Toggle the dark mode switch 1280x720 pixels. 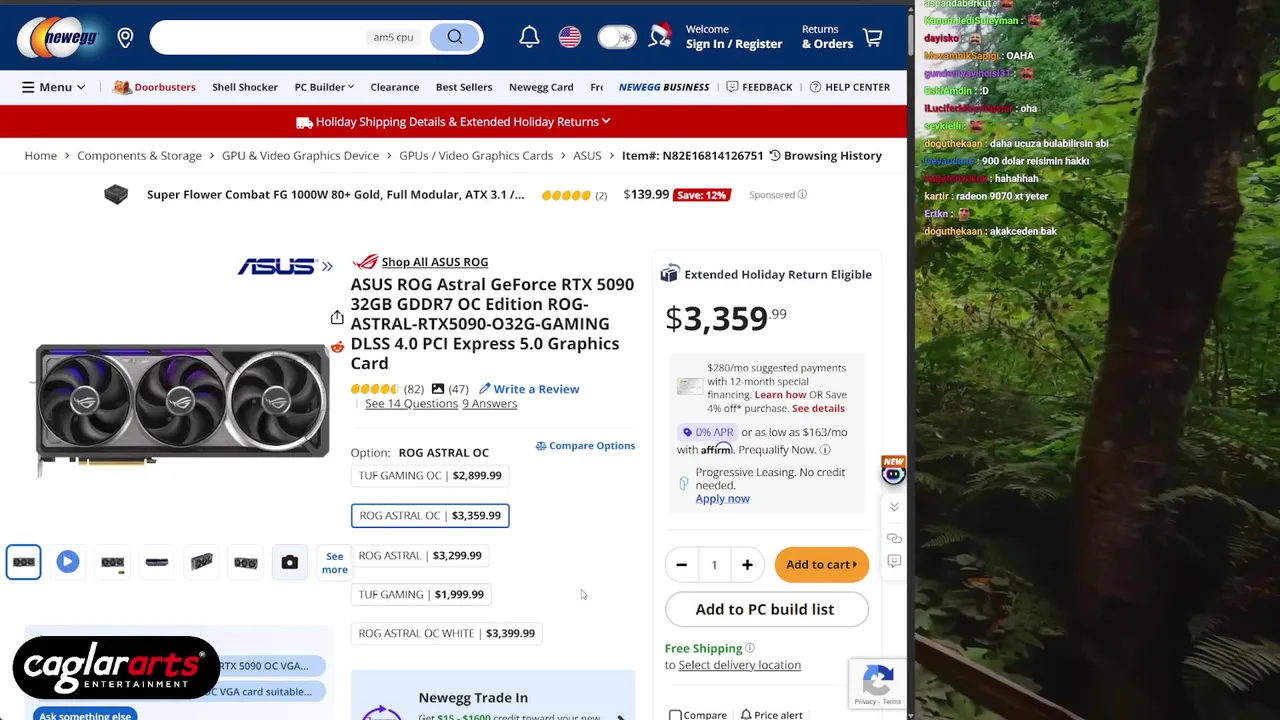[x=616, y=37]
